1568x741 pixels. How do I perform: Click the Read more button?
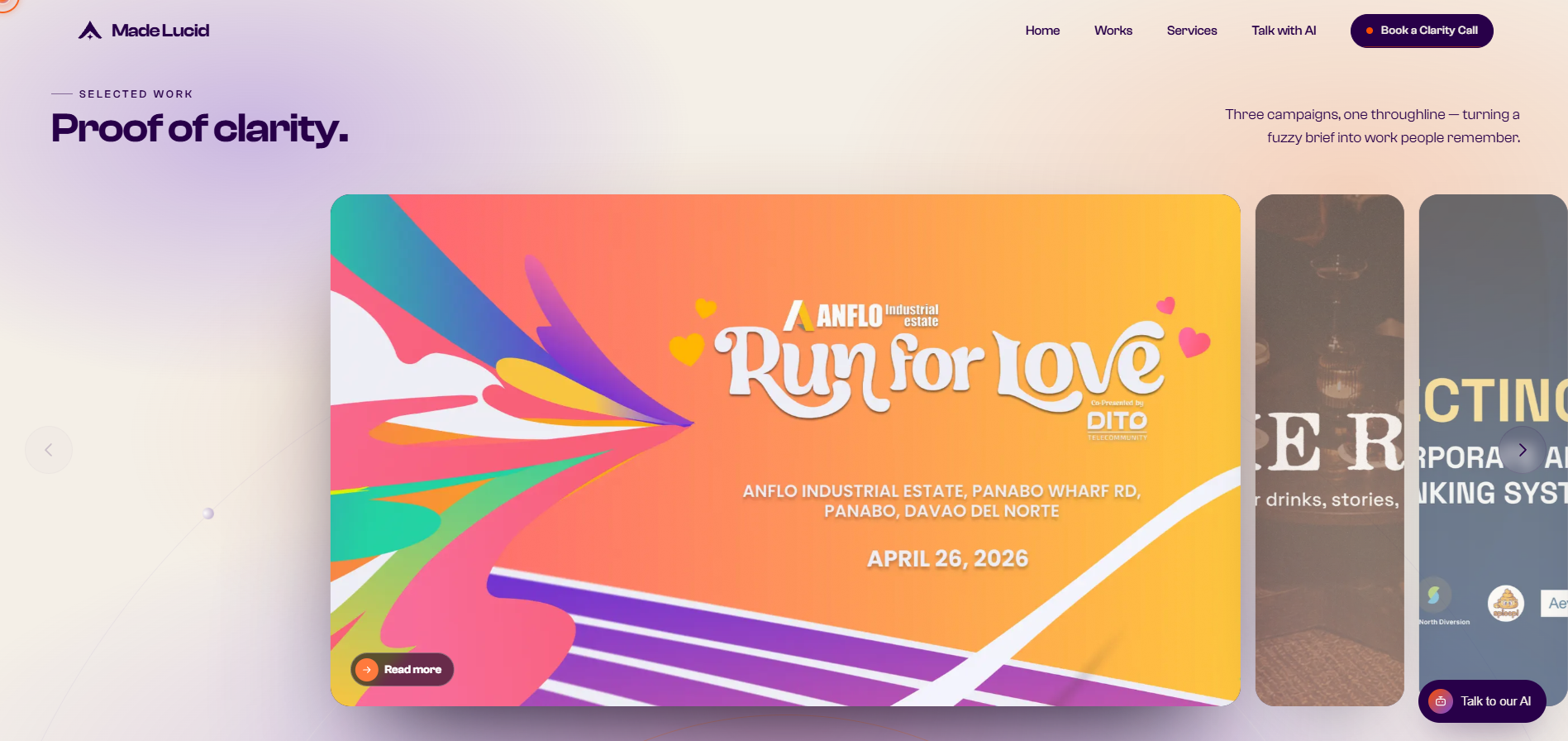pos(403,670)
